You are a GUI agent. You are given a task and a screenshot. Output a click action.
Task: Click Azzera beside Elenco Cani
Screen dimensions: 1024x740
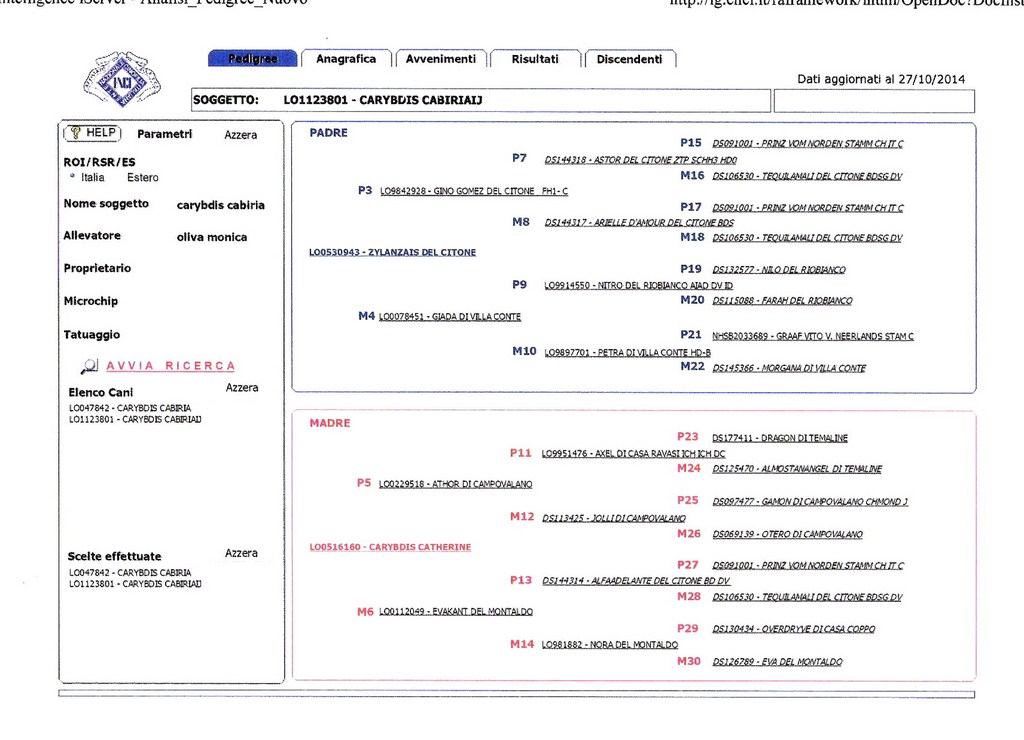pos(242,387)
